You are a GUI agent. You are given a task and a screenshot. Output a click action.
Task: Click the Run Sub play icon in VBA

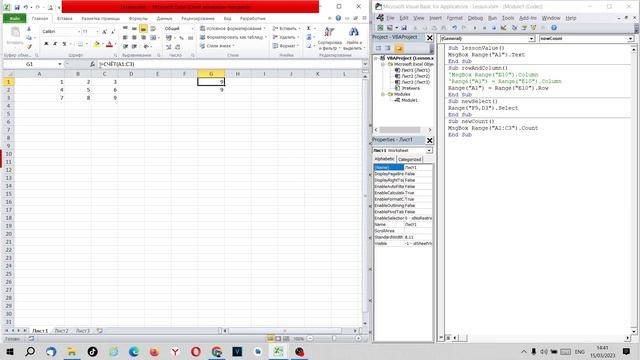[x=475, y=28]
